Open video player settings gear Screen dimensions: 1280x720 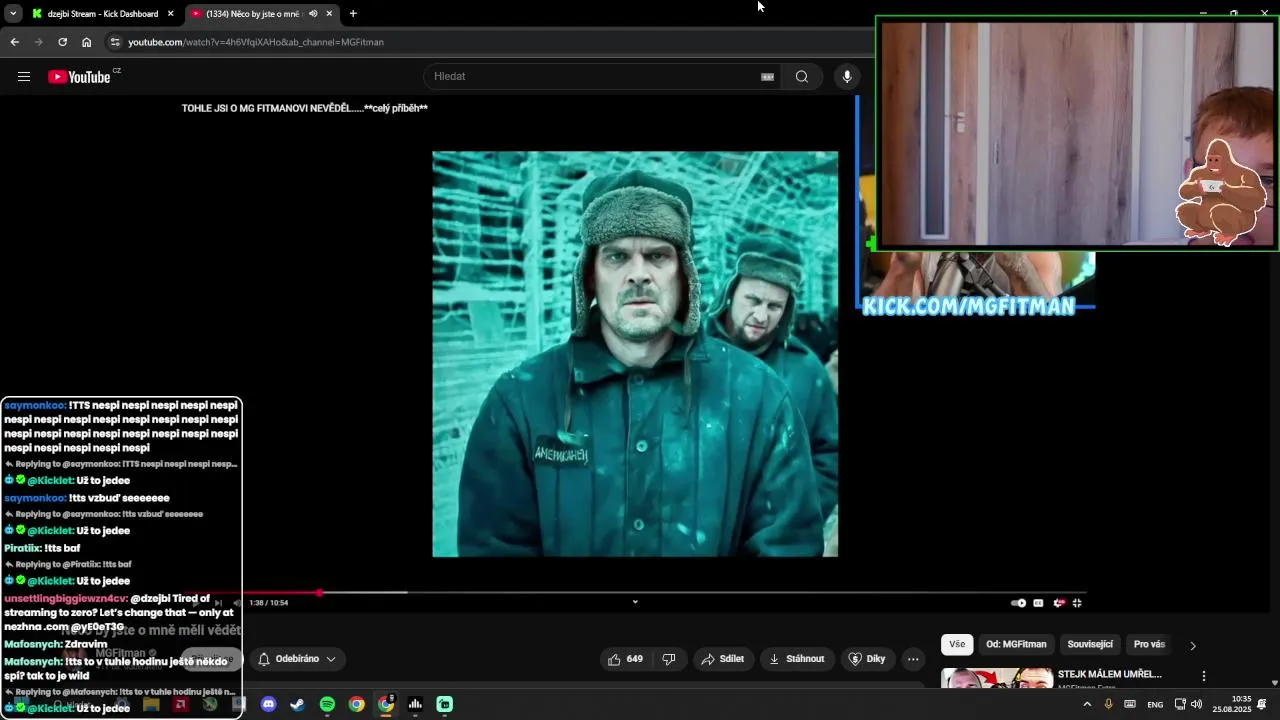pos(1058,603)
